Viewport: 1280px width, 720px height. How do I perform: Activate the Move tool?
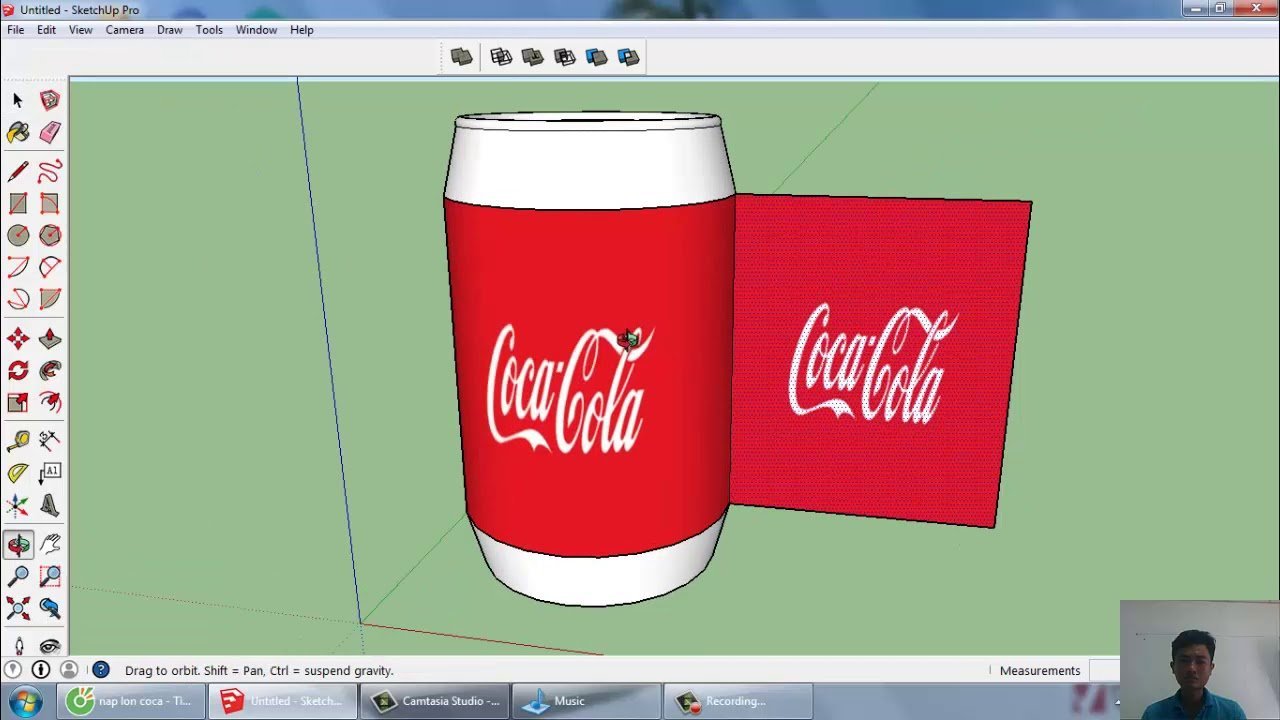tap(18, 339)
